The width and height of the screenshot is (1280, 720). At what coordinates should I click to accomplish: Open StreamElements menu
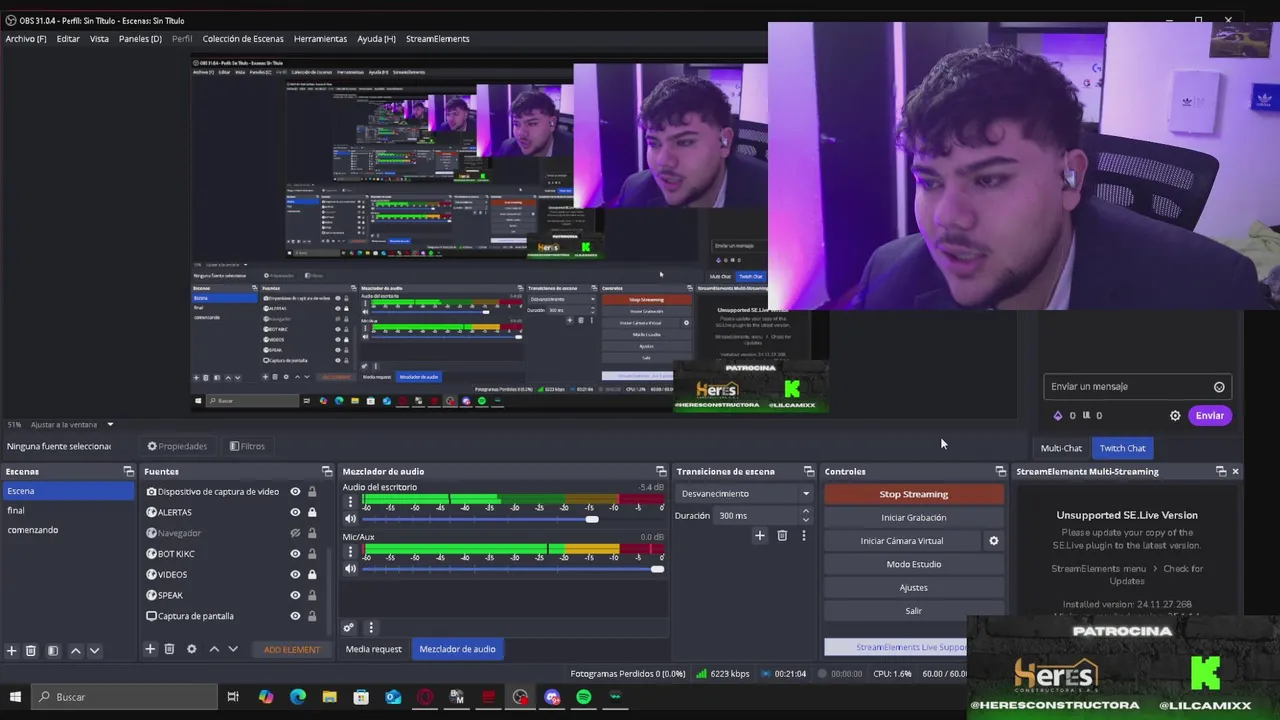tap(437, 39)
